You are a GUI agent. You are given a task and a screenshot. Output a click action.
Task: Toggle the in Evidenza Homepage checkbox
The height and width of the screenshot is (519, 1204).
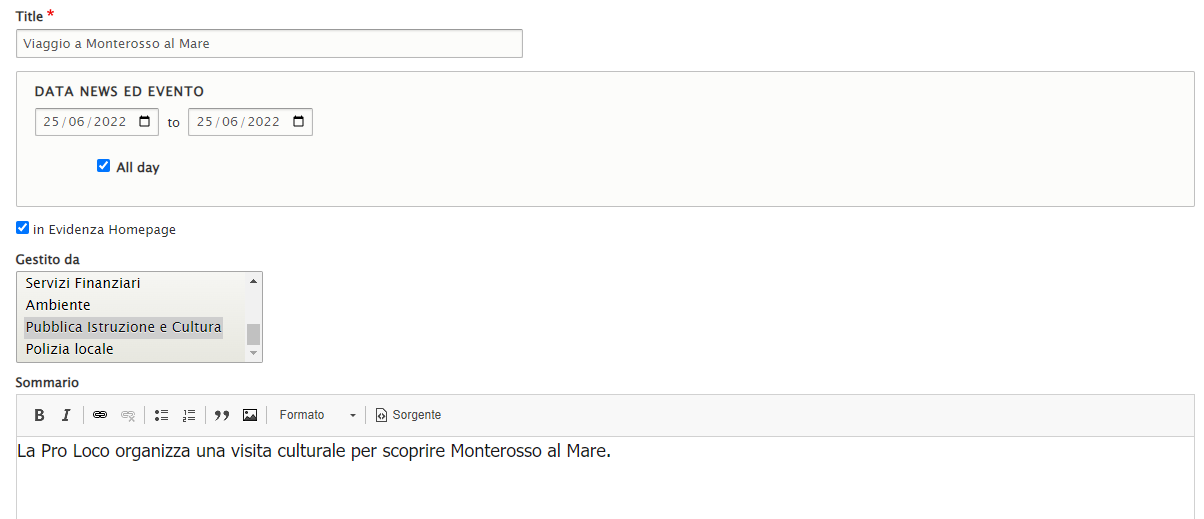pos(22,228)
